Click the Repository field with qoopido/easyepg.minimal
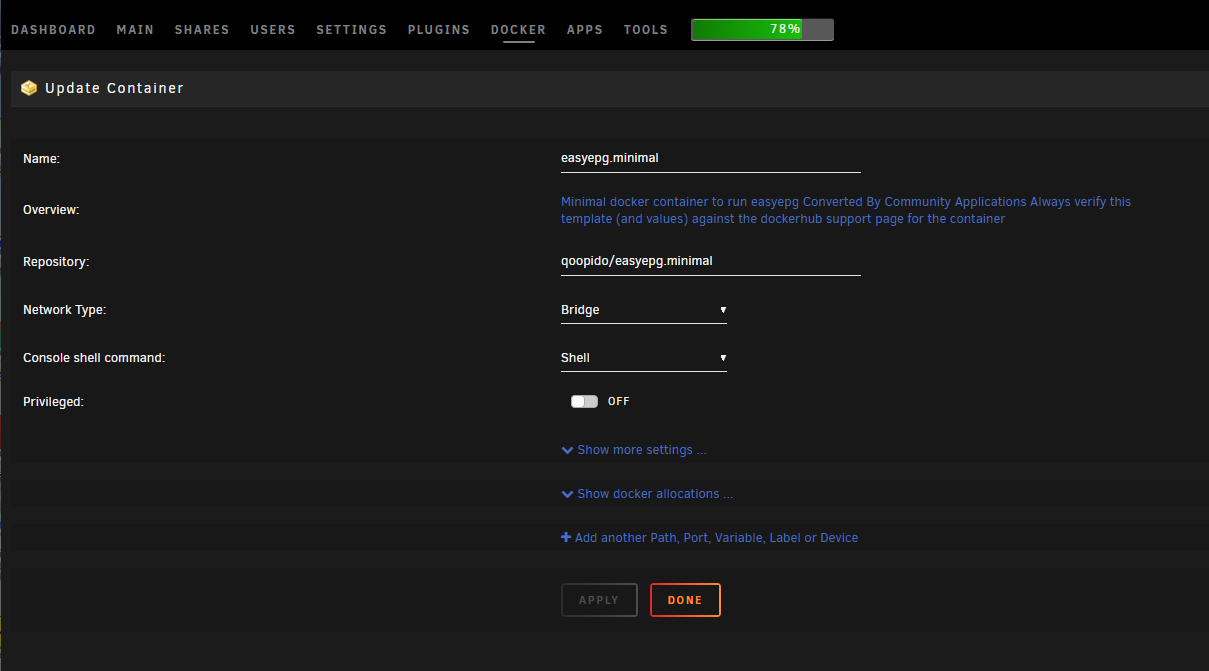 (x=710, y=262)
